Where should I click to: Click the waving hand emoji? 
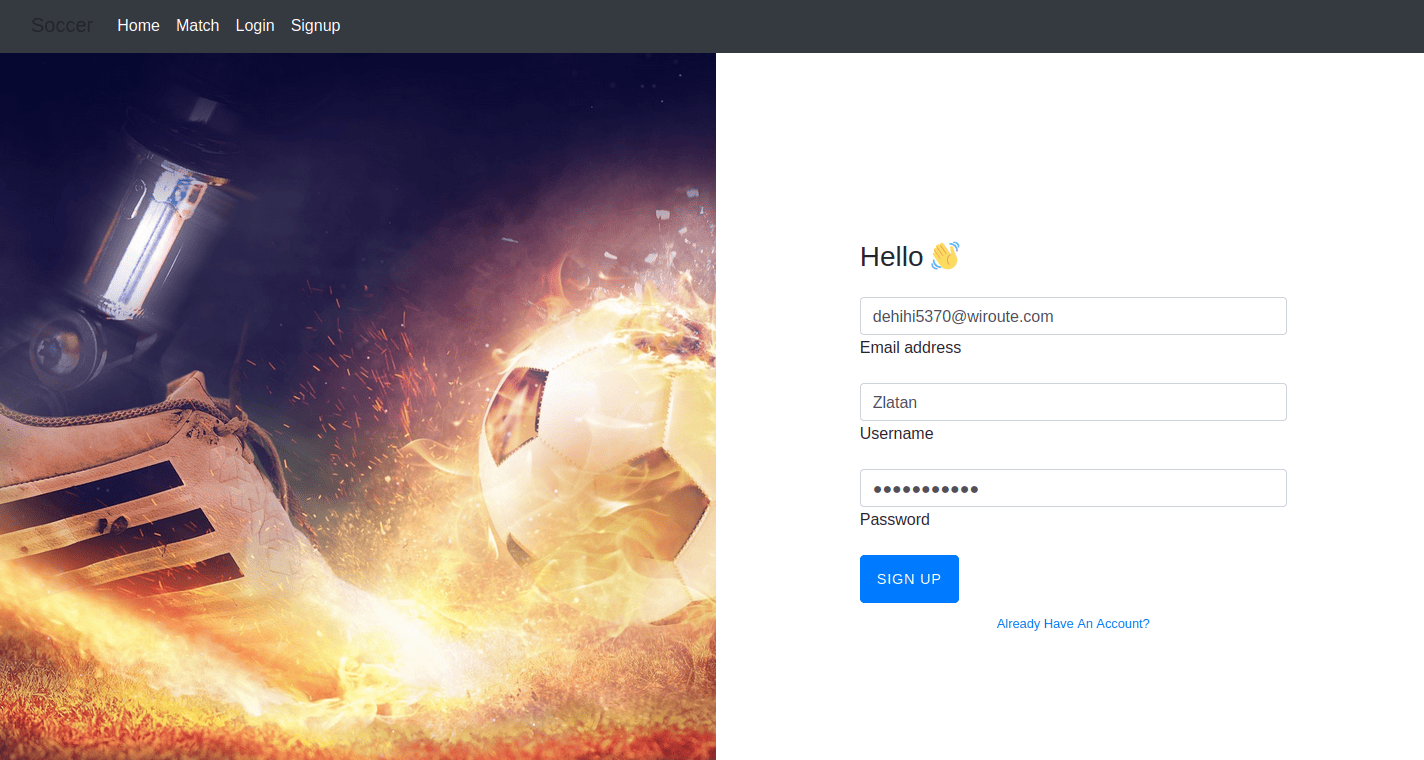click(x=944, y=256)
